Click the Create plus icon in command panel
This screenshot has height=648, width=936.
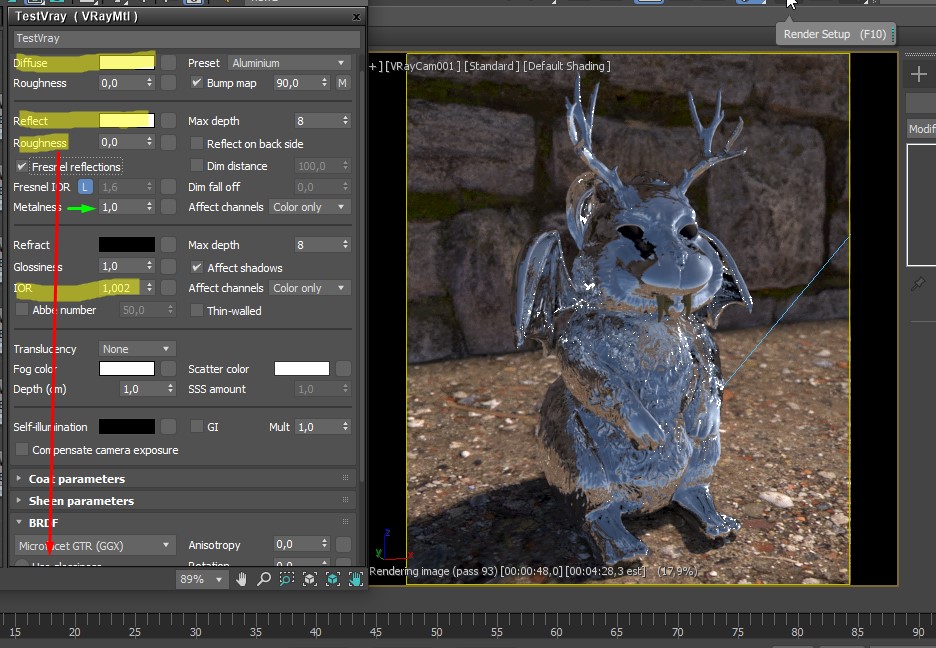pyautogui.click(x=919, y=74)
